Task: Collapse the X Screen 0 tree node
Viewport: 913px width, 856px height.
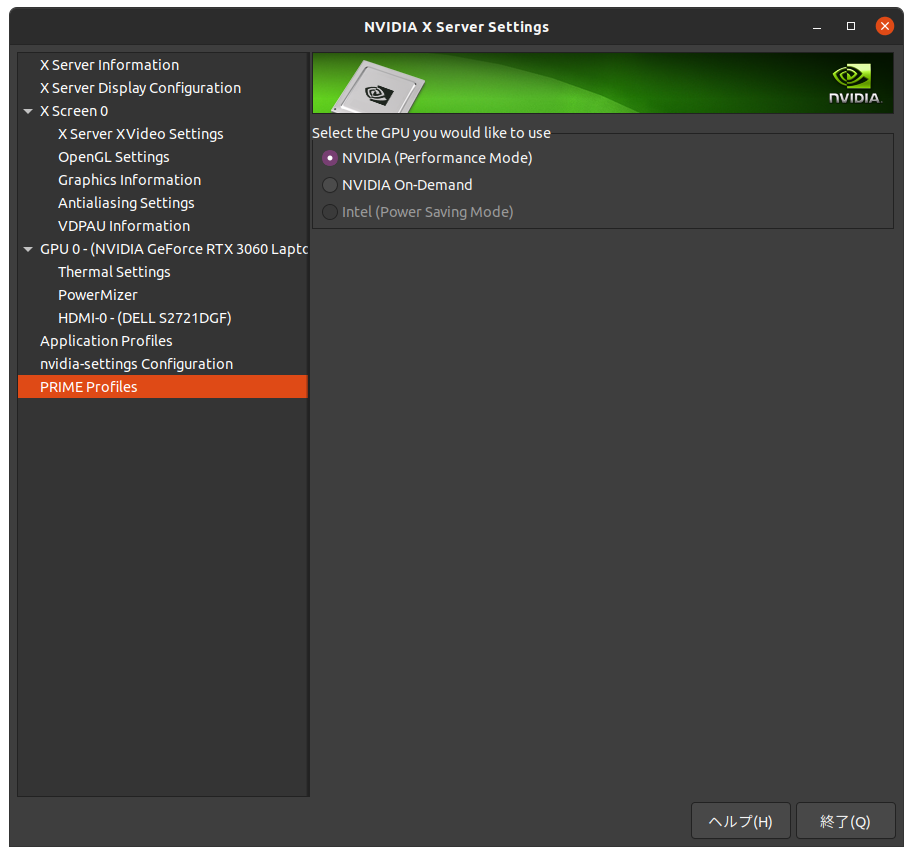Action: coord(28,111)
